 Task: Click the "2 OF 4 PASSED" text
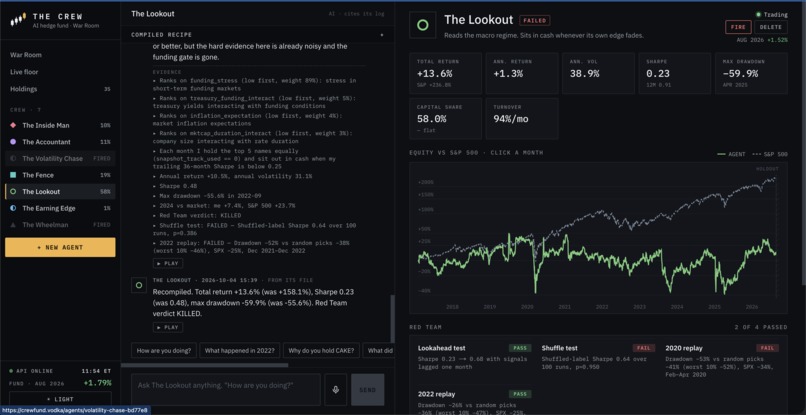click(x=761, y=327)
